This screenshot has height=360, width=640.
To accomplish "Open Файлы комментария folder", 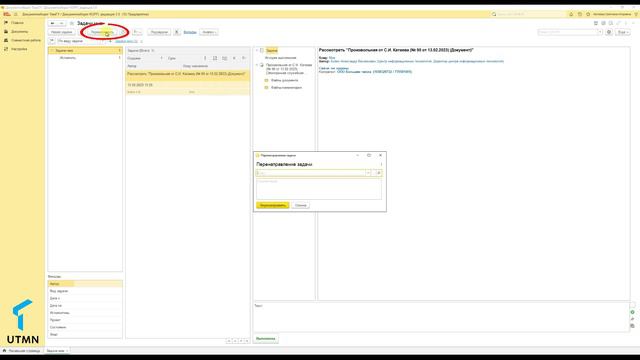I will point(287,87).
